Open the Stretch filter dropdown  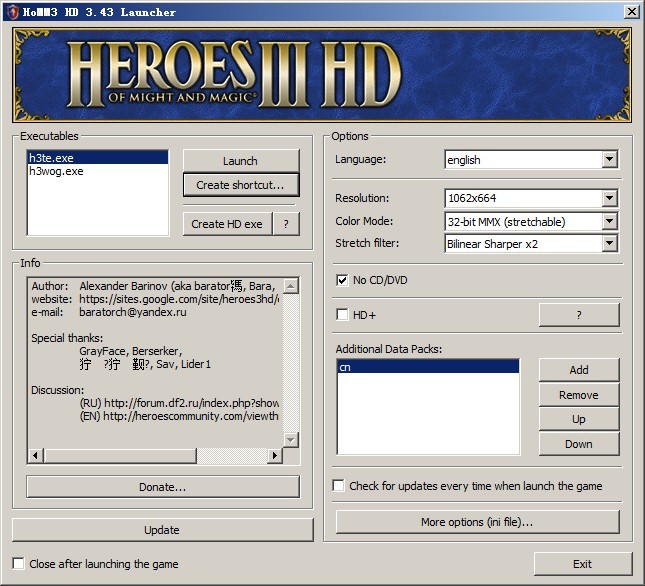coord(609,243)
